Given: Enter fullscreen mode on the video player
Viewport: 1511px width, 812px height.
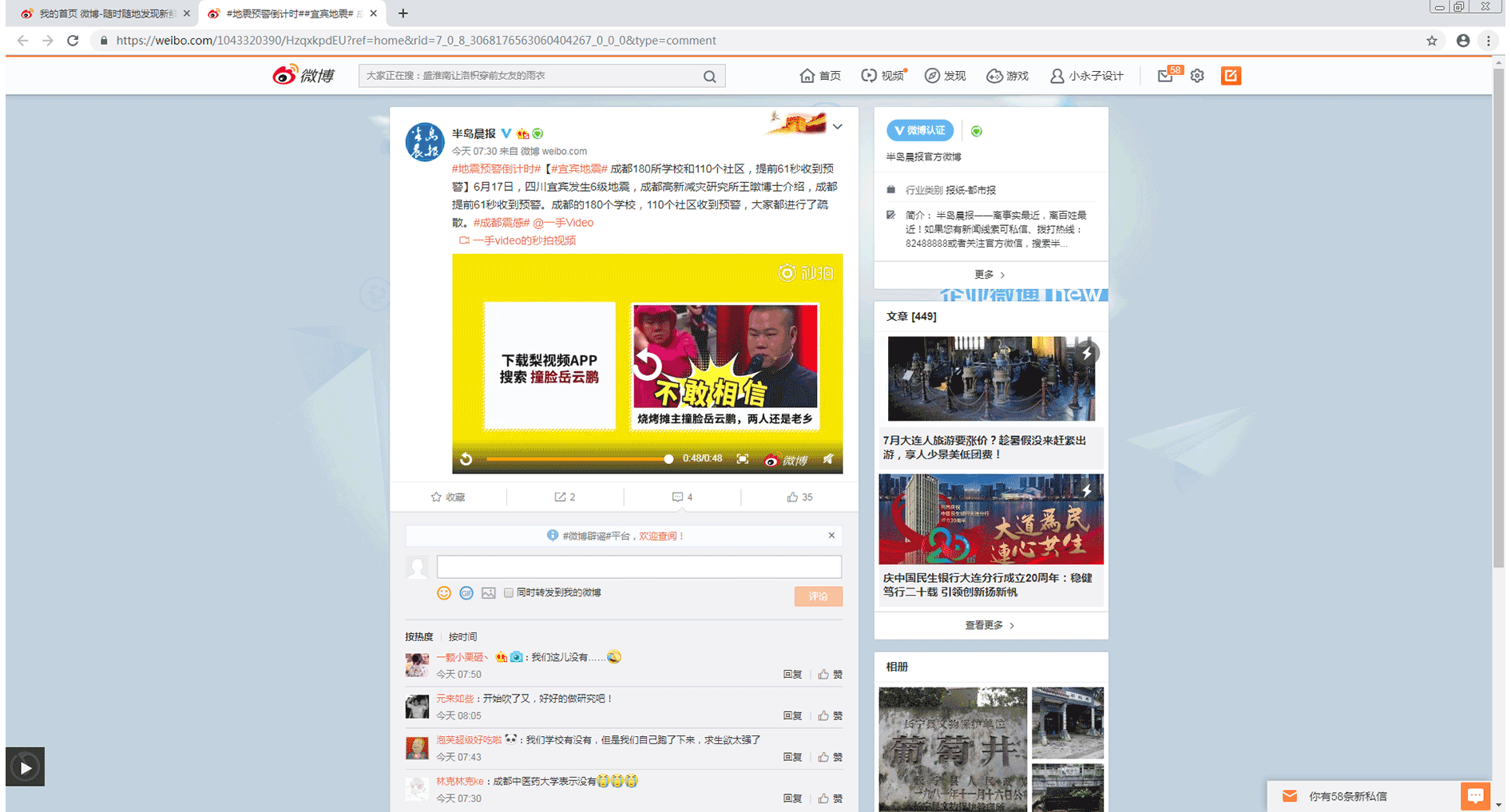Looking at the screenshot, I should tap(743, 459).
